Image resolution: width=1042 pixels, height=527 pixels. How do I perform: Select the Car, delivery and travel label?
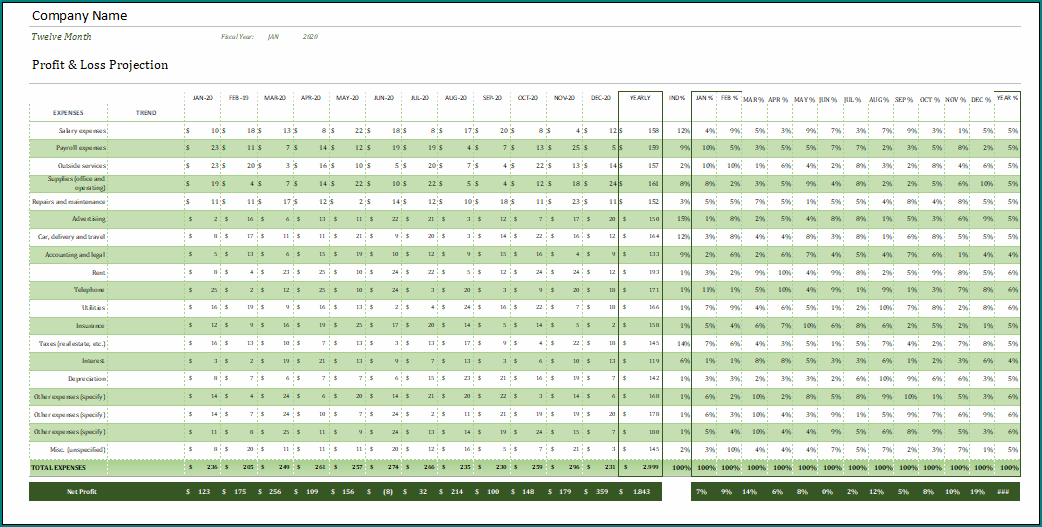point(72,237)
